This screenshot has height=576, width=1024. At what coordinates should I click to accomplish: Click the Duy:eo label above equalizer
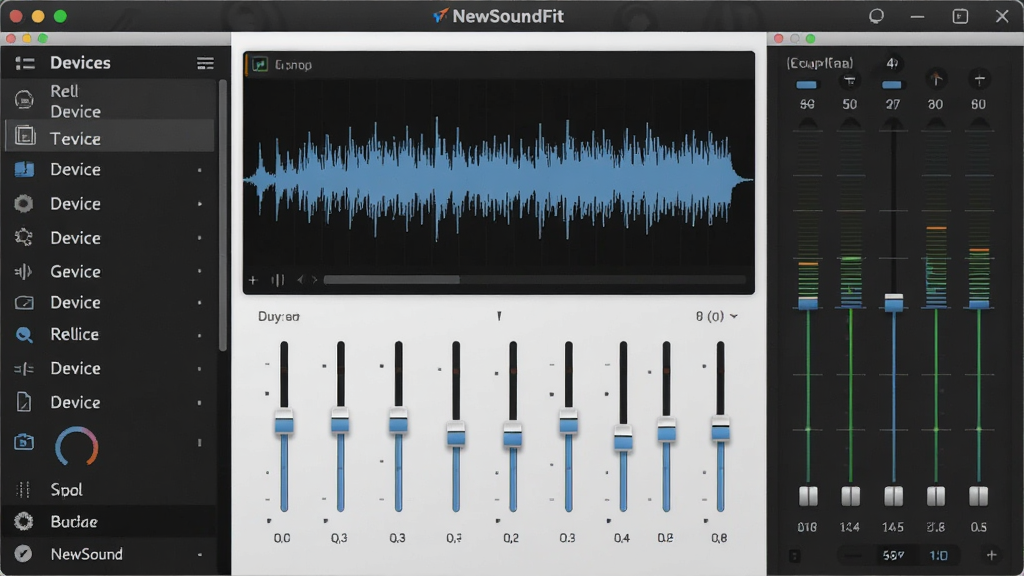(x=279, y=317)
